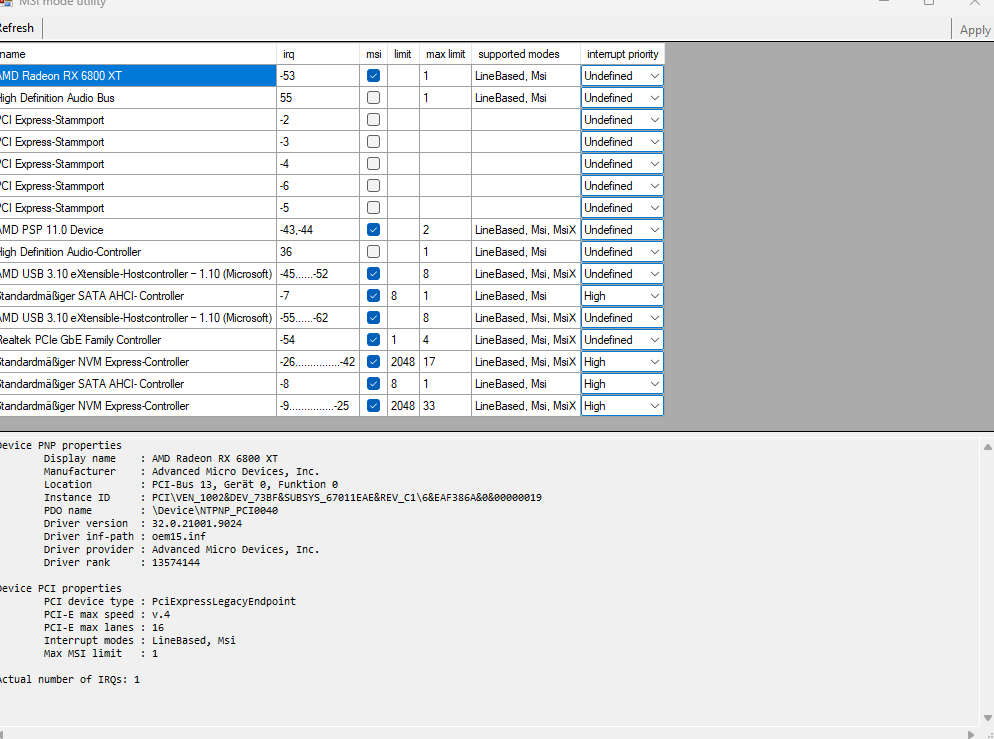Click irq cell '-43,-44'
The image size is (994, 739).
tap(318, 229)
